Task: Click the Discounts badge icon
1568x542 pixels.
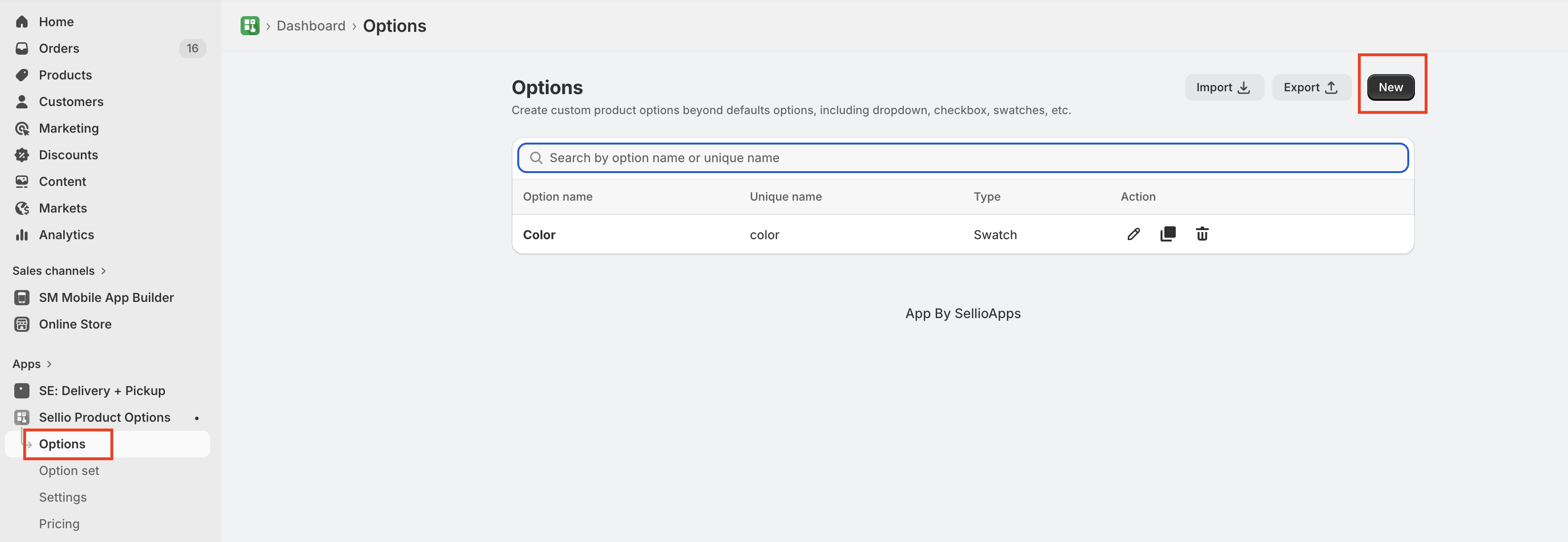Action: point(22,155)
